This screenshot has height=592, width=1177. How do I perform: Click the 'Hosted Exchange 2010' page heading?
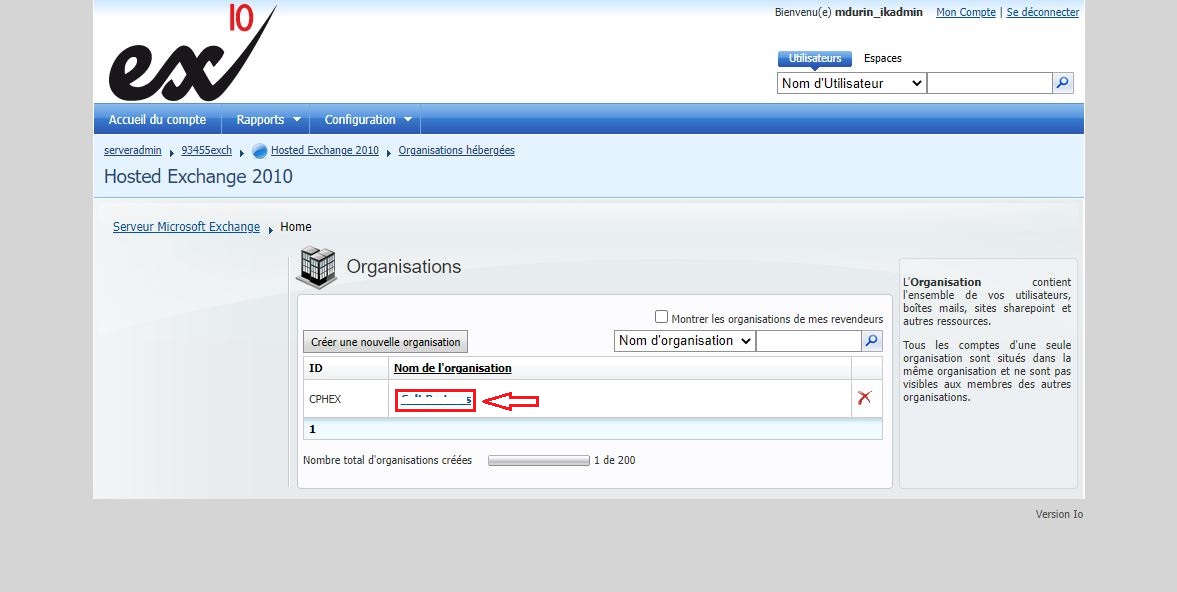[198, 176]
